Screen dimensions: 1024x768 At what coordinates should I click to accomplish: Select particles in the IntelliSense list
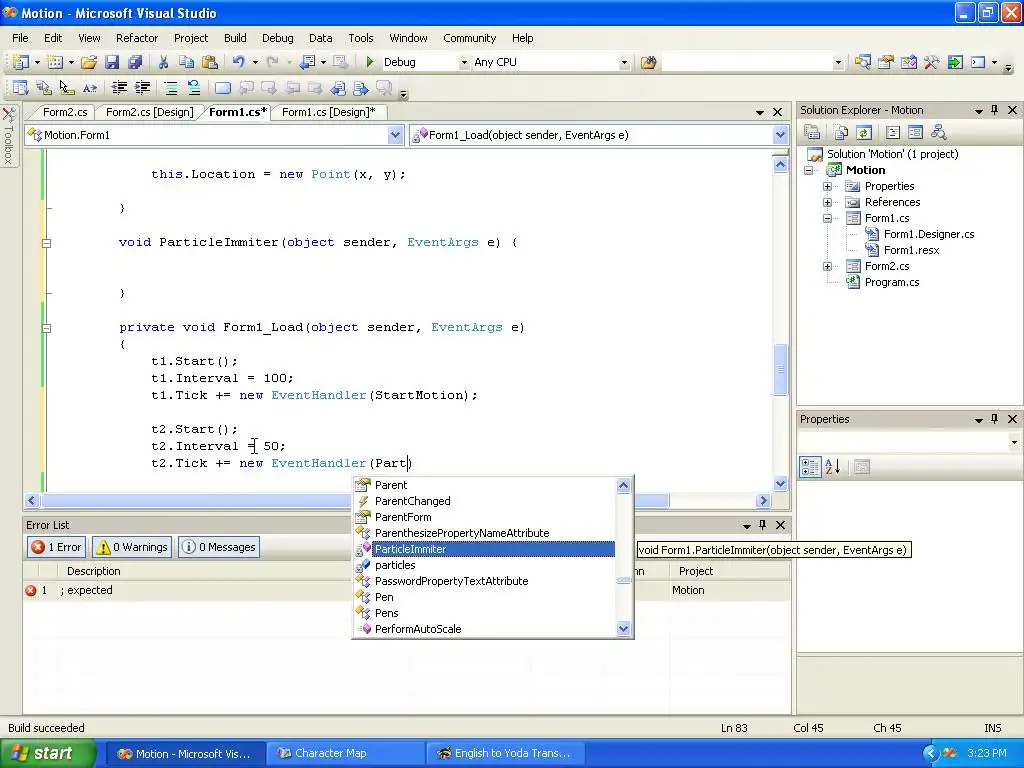tap(395, 565)
